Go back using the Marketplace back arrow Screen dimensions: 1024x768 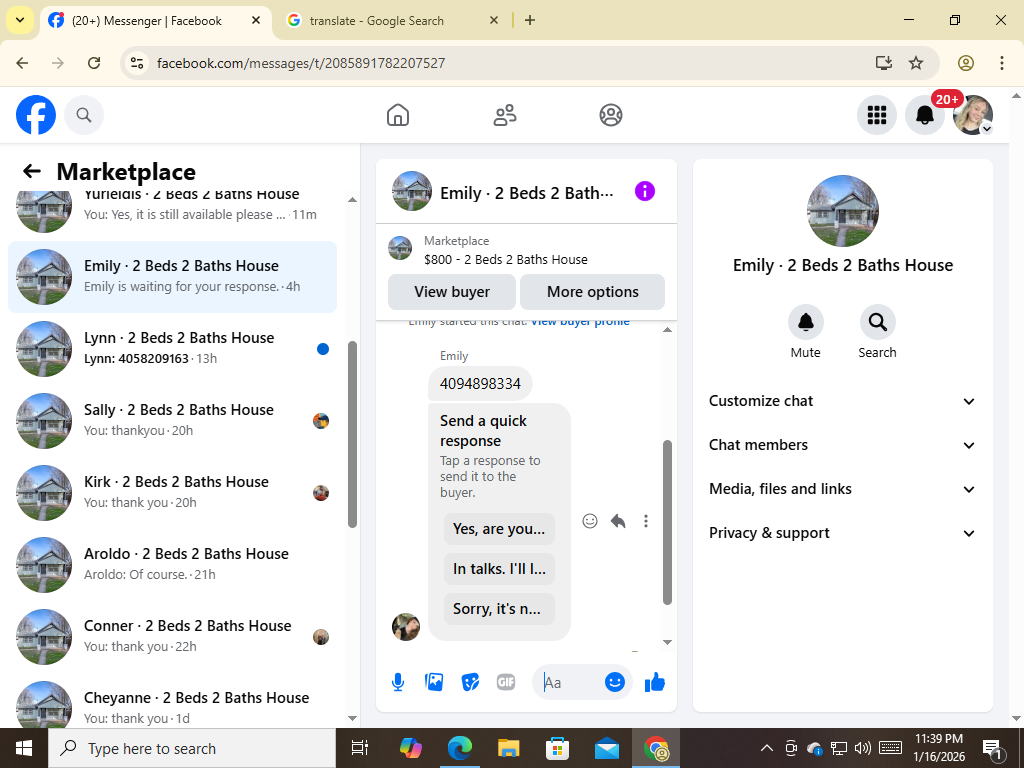click(31, 171)
